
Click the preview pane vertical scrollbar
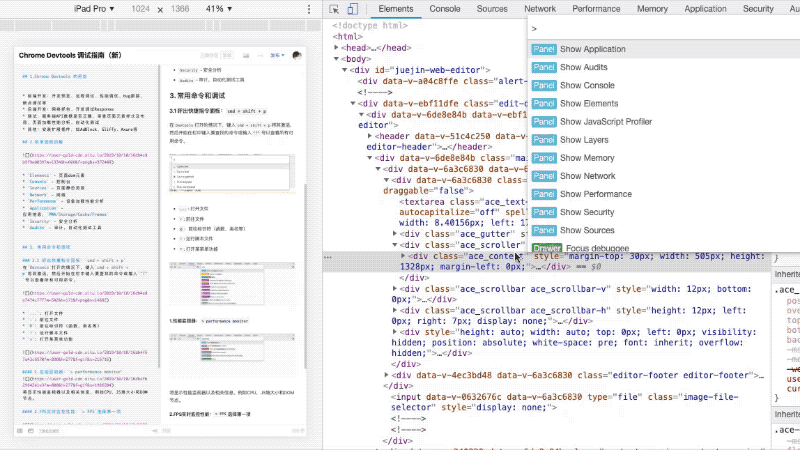point(305,276)
